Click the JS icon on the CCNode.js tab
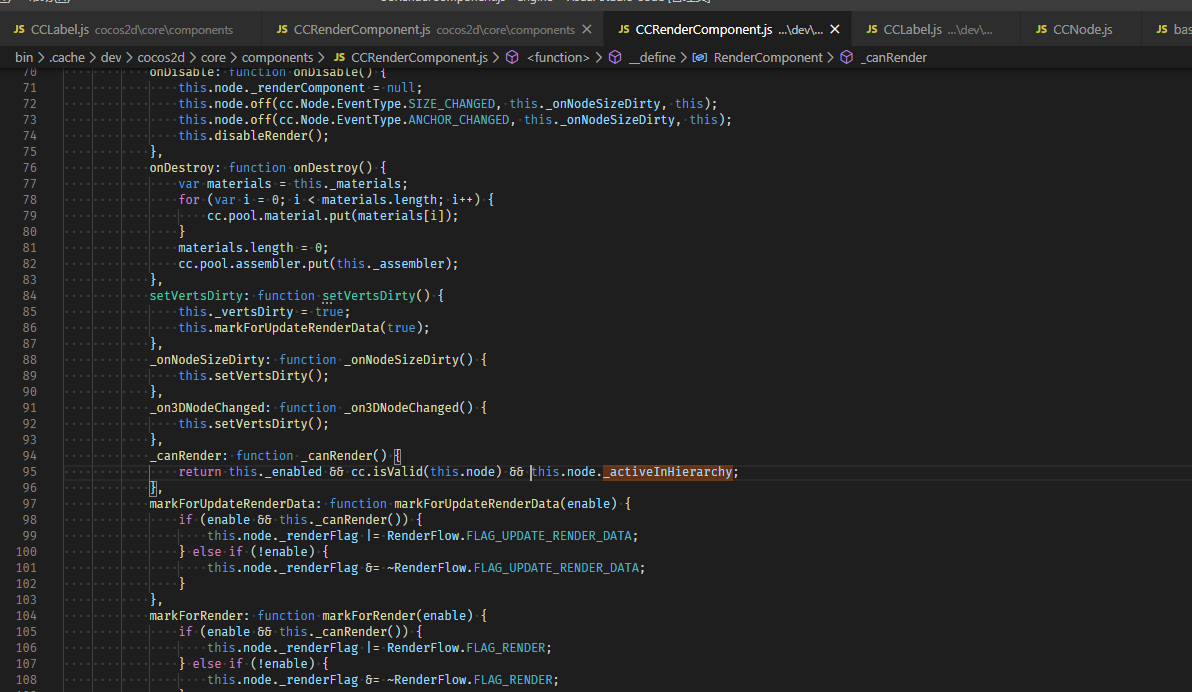The width and height of the screenshot is (1192, 692). (1039, 30)
